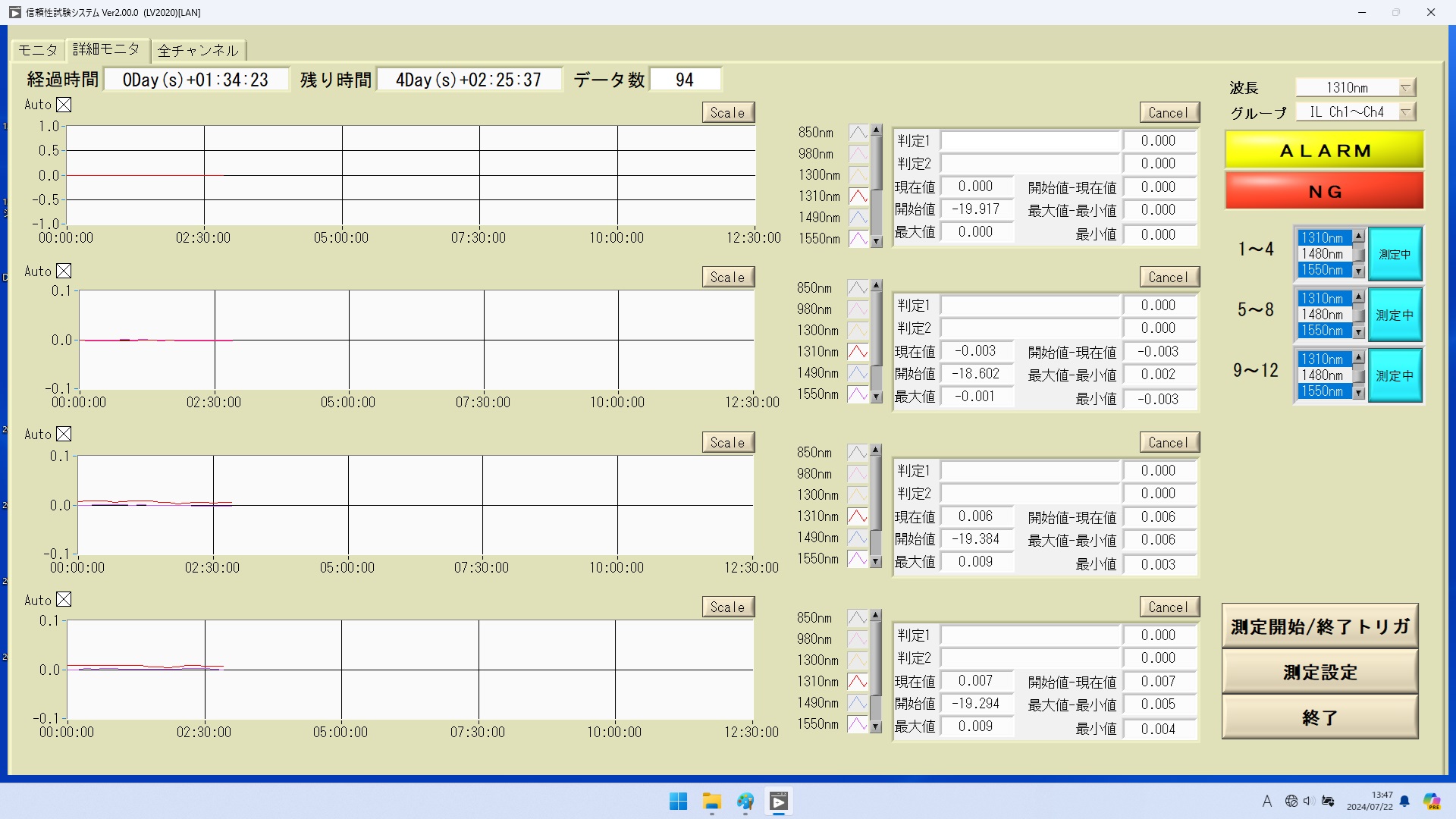Switch to the 全チャンネル tab
Viewport: 1456px width, 819px height.
pos(198,51)
